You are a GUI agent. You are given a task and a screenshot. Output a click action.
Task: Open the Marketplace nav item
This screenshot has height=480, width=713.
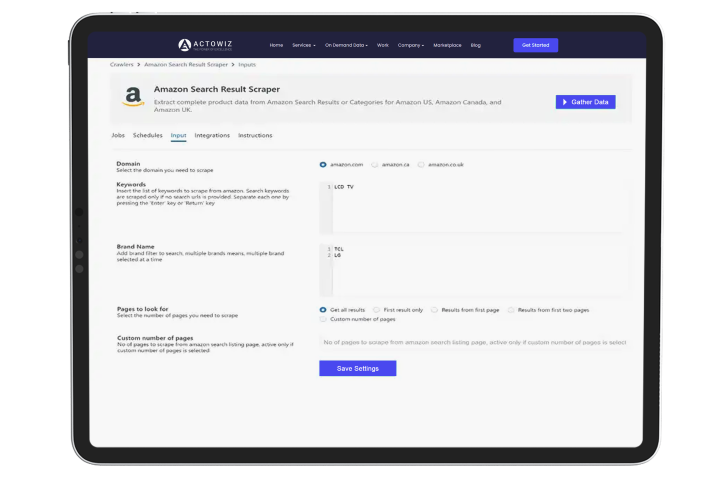447,45
